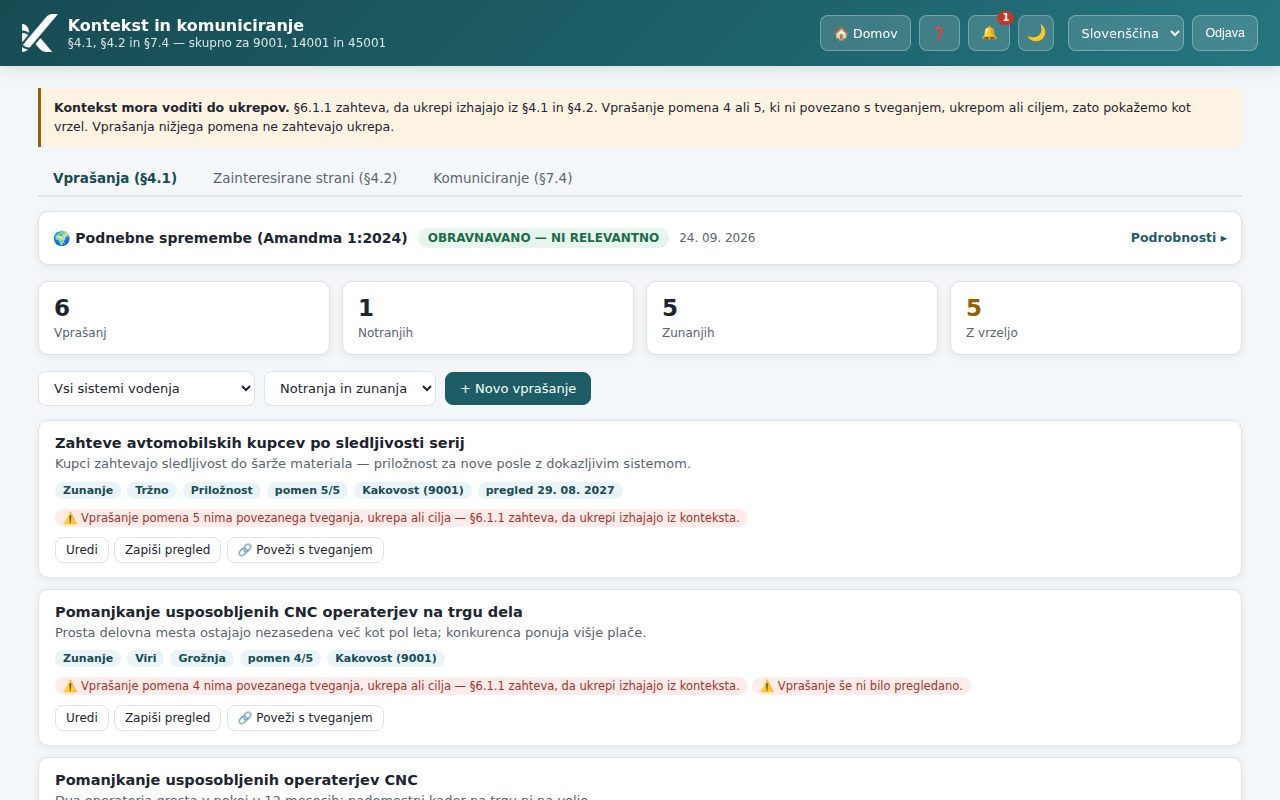The width and height of the screenshot is (1280, 800).
Task: Go to Domov home page
Action: pos(865,33)
